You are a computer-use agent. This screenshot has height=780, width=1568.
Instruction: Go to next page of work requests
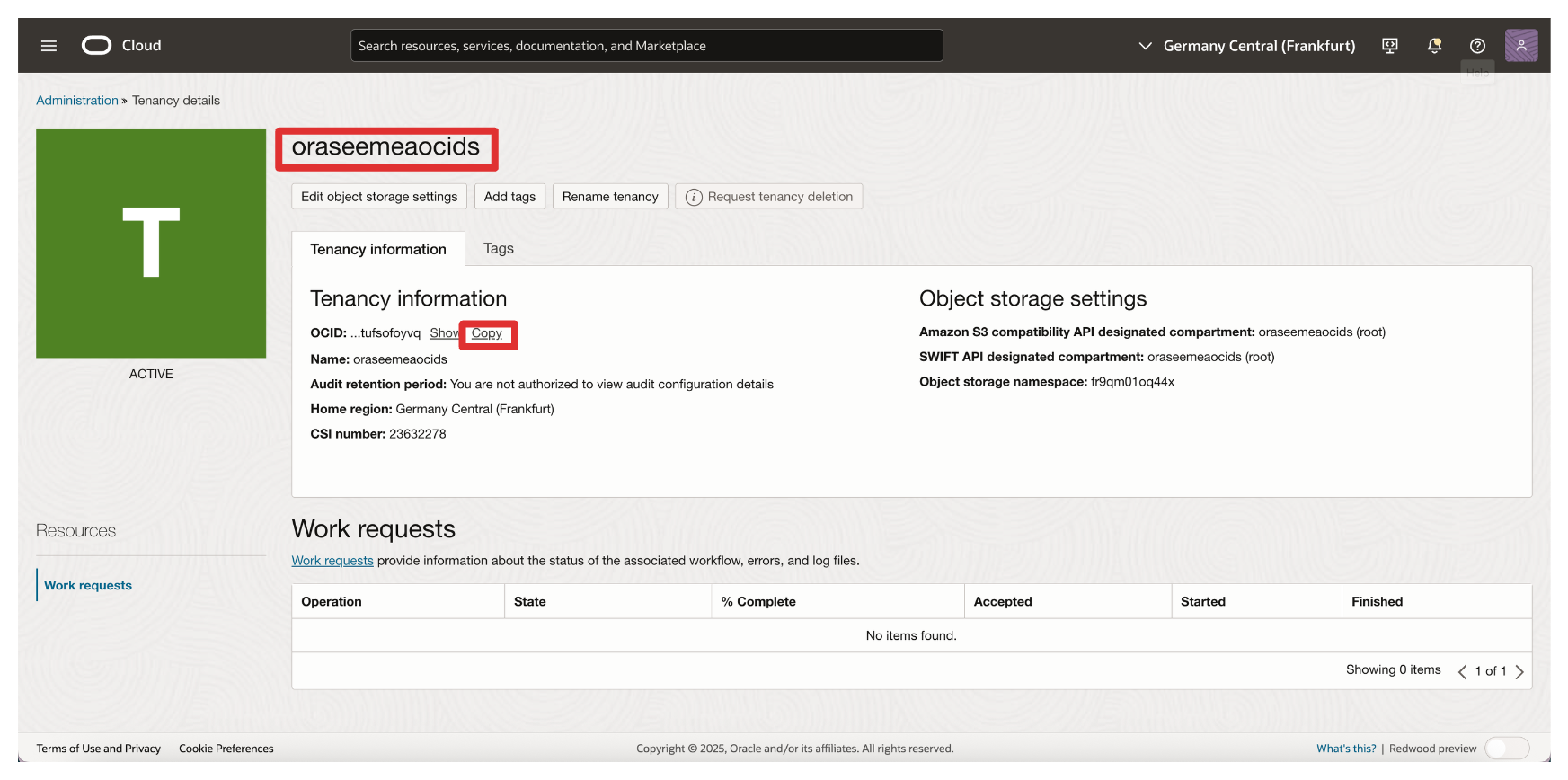click(1519, 671)
